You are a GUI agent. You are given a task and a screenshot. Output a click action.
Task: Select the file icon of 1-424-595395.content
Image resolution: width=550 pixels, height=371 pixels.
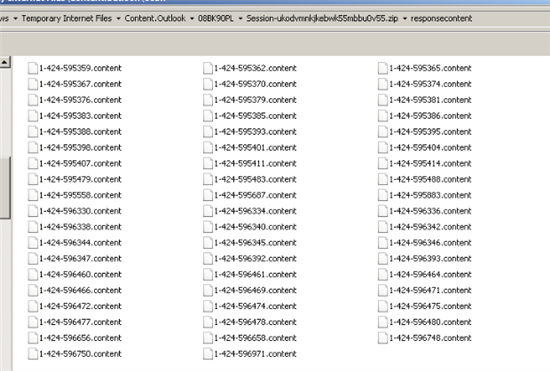pos(383,131)
